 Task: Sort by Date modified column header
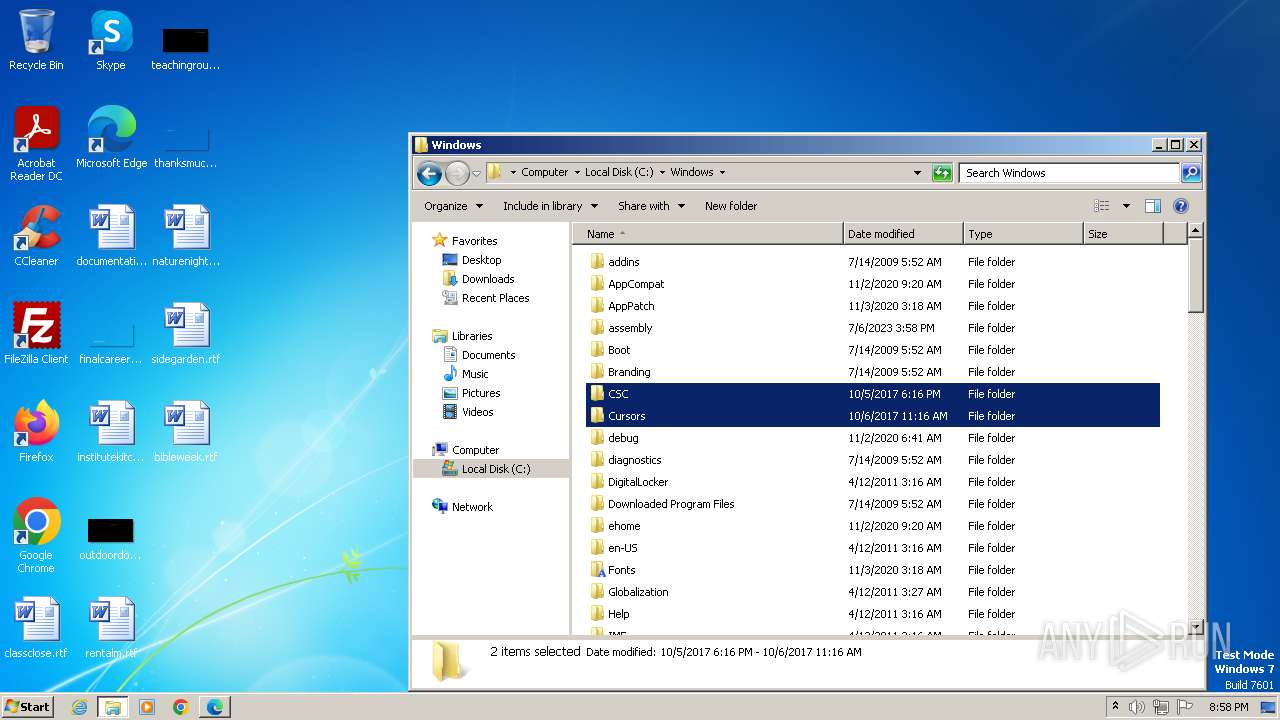[x=903, y=234]
